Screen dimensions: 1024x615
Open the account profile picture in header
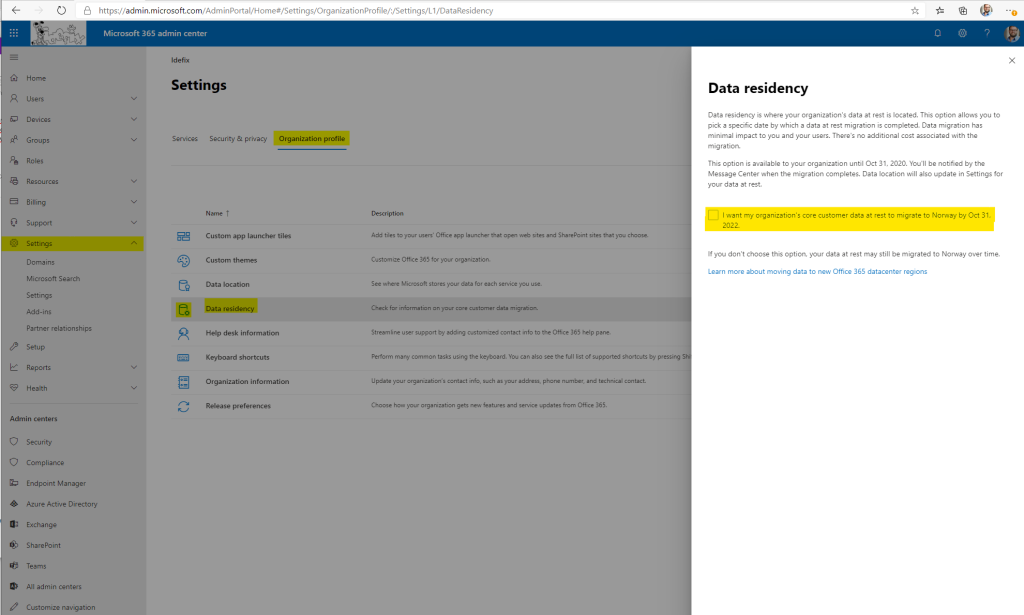point(1012,33)
